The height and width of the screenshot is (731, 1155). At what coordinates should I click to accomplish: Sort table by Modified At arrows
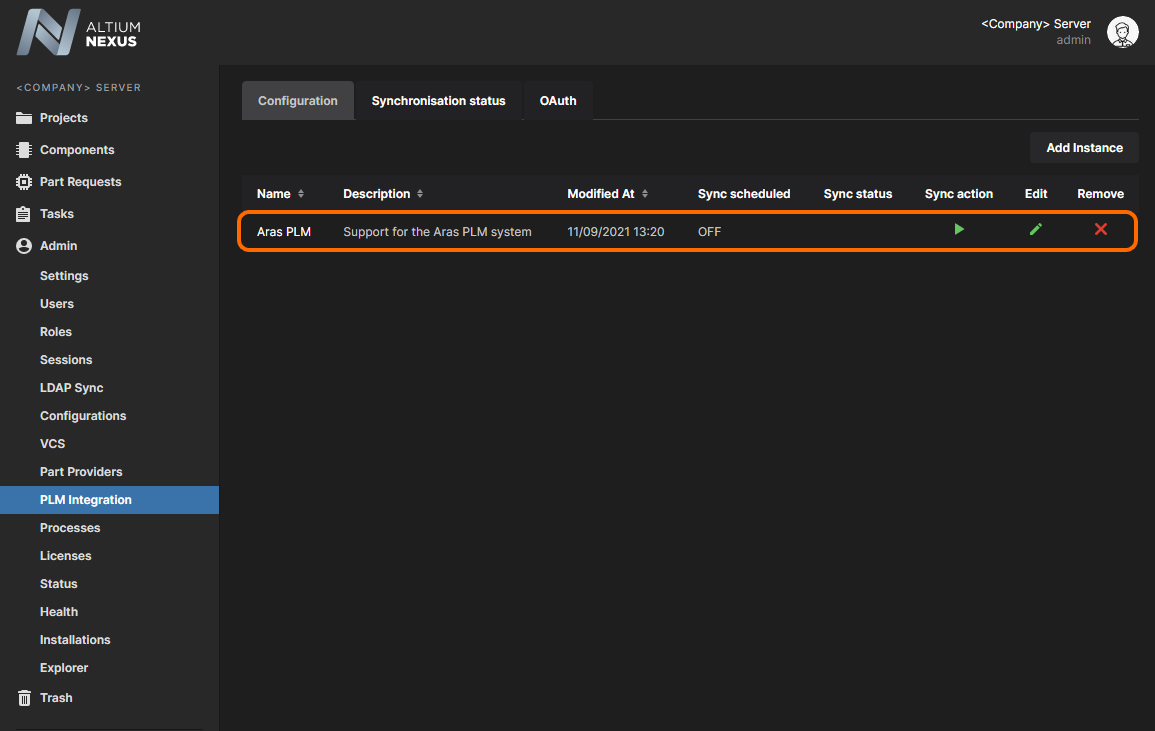(645, 194)
